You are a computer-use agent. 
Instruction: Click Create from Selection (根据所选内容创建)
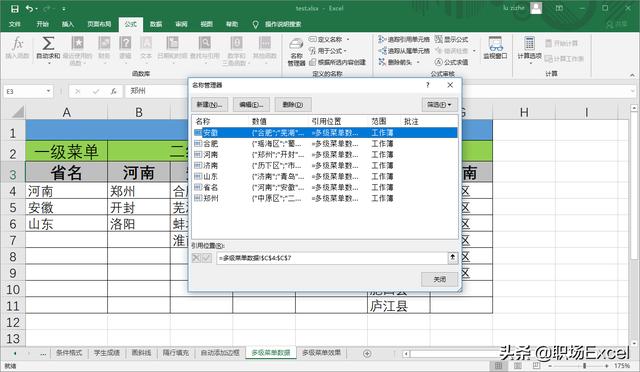click(338, 62)
